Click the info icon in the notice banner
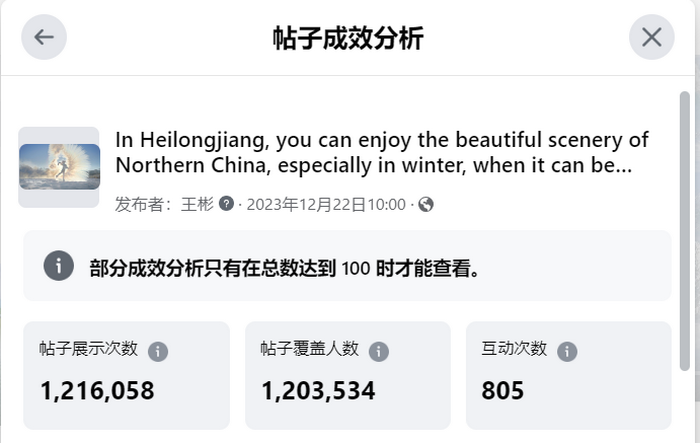 click(58, 266)
